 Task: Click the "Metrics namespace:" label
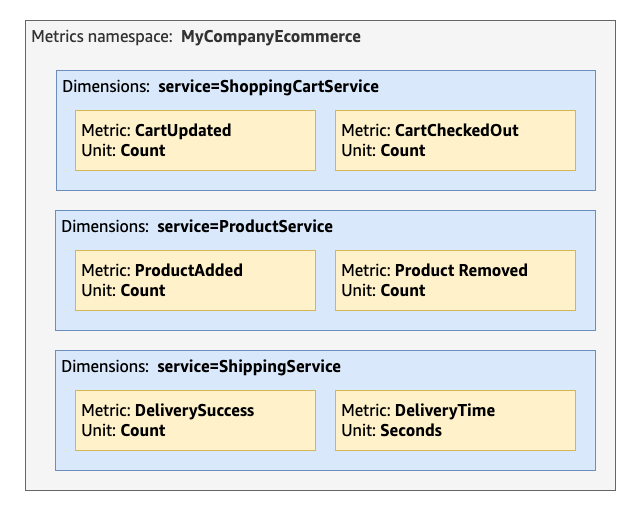[x=102, y=37]
